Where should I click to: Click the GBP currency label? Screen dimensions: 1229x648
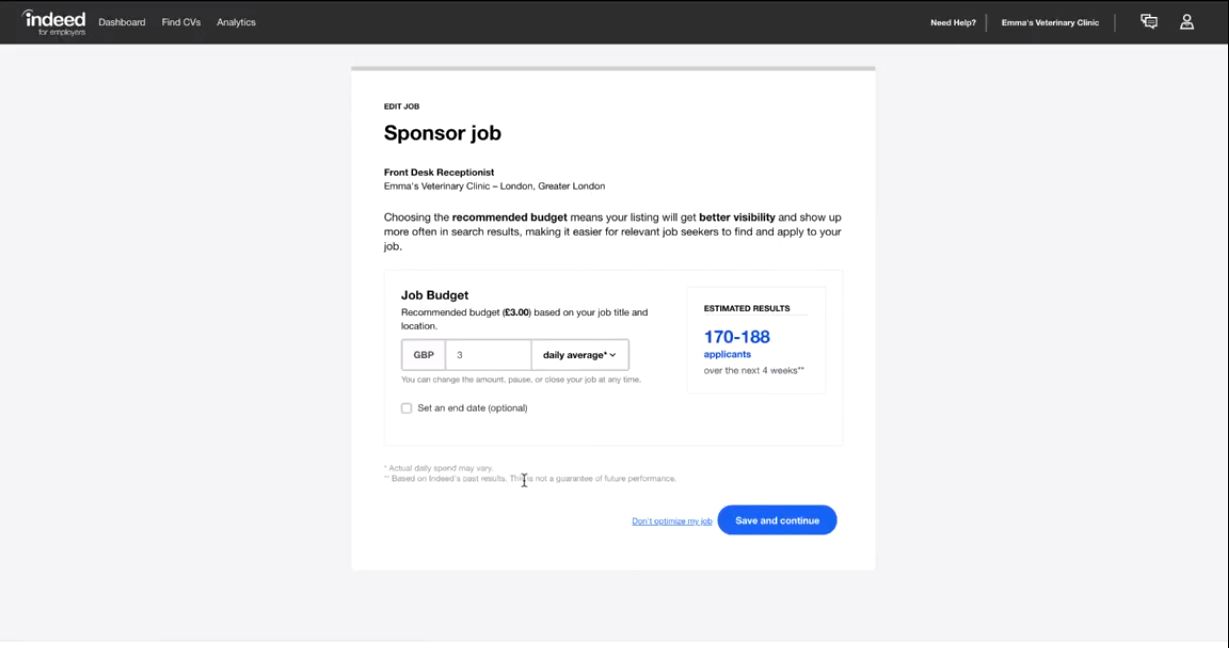(x=423, y=354)
